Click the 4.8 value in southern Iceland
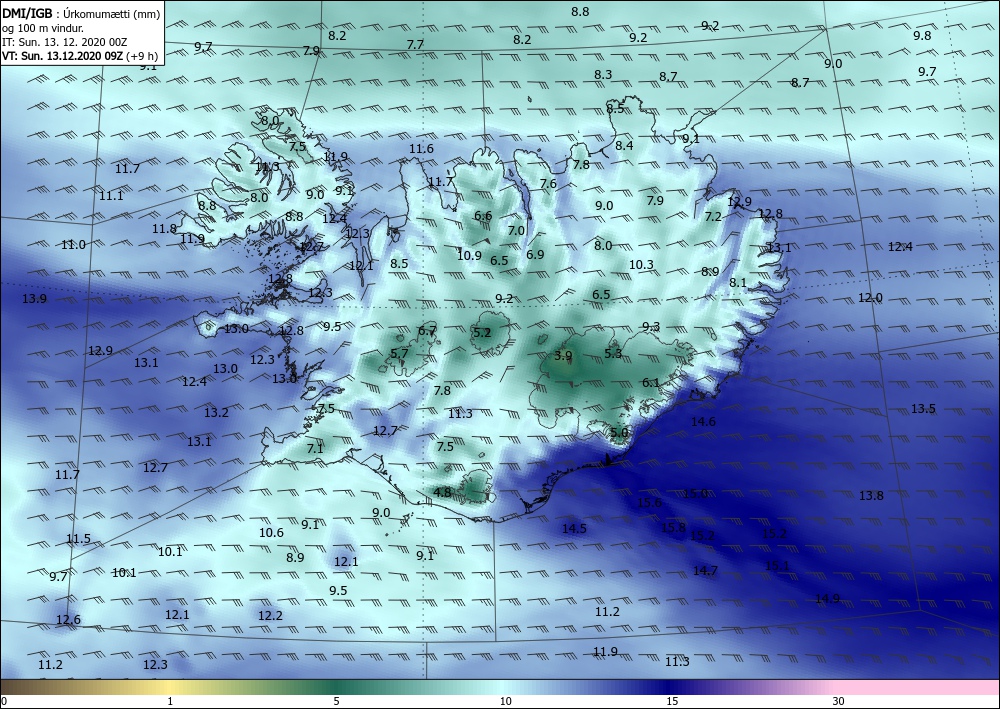Image resolution: width=1000 pixels, height=709 pixels. coord(442,492)
